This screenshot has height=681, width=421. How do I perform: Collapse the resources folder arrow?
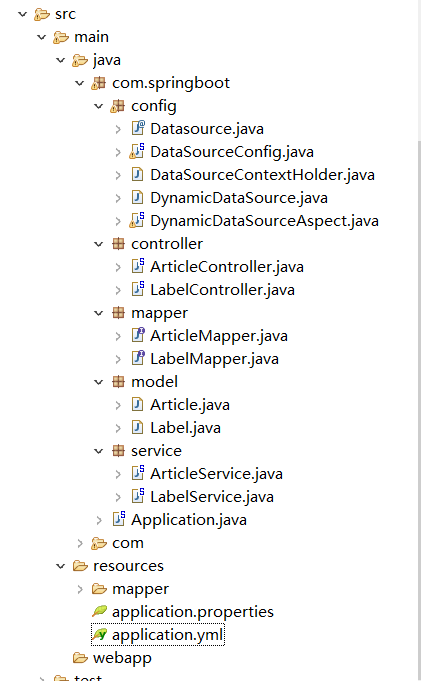coord(61,566)
